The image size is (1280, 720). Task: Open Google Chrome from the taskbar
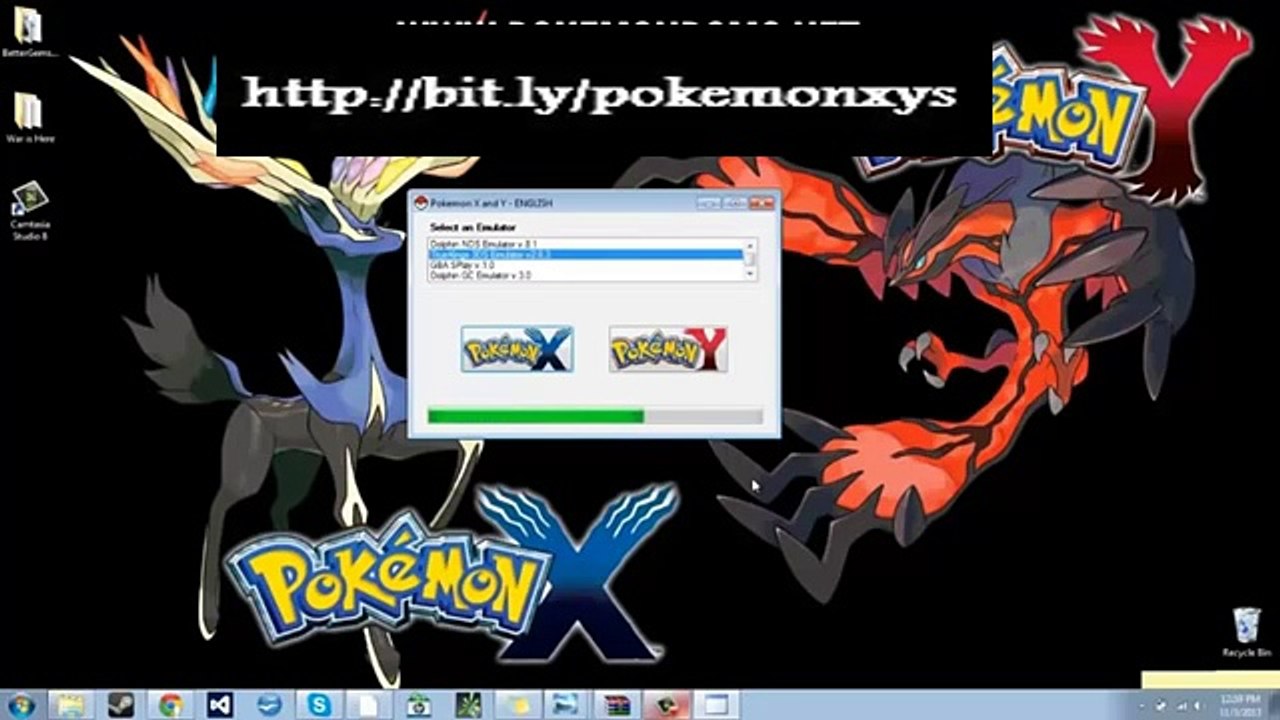click(171, 704)
